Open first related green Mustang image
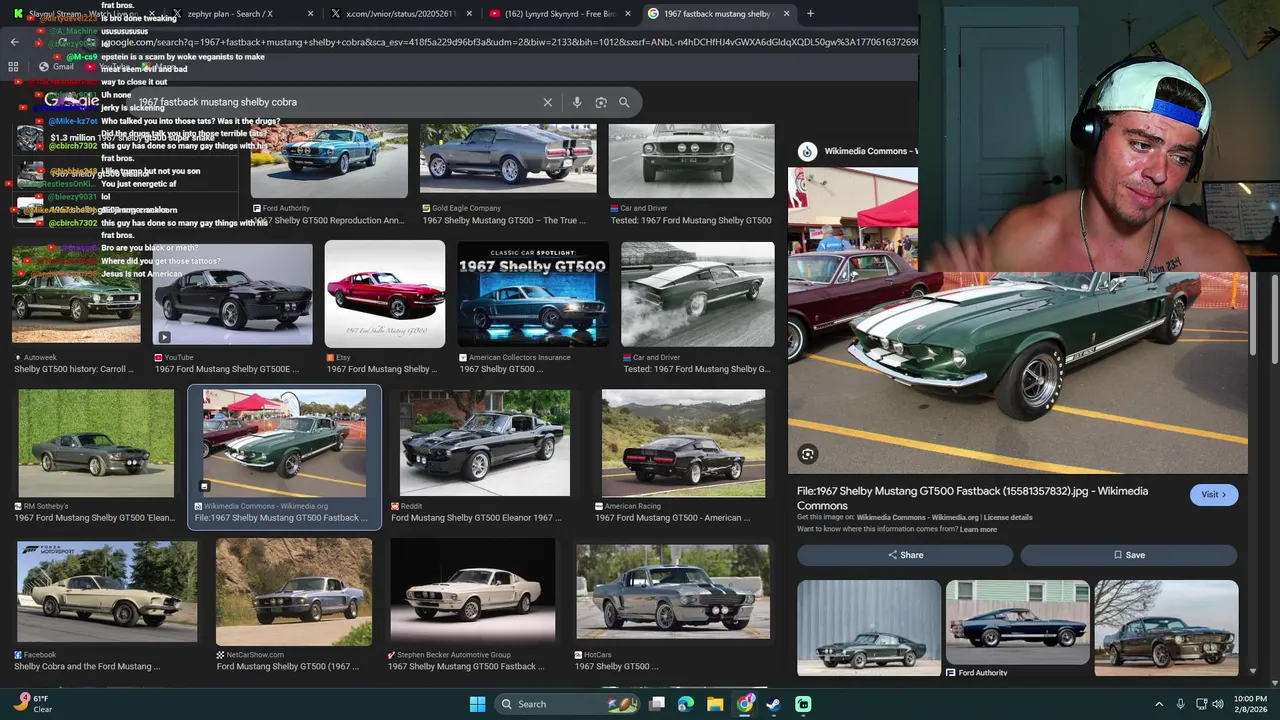The height and width of the screenshot is (720, 1280). (869, 628)
